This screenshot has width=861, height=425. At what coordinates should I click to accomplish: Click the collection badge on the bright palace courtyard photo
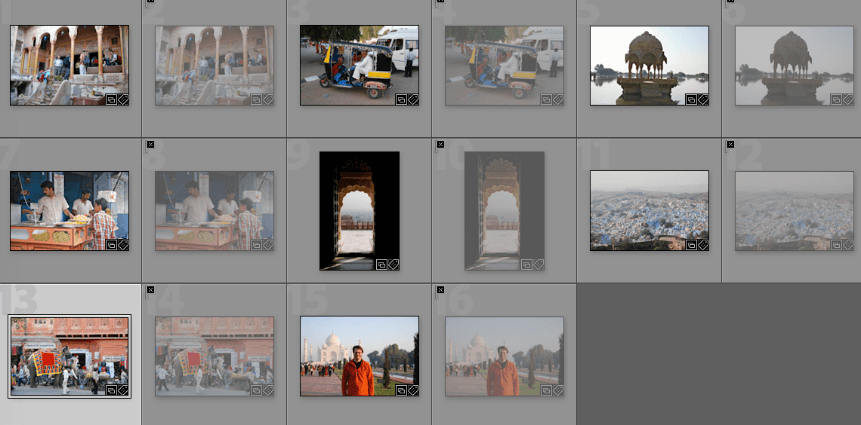(x=111, y=99)
